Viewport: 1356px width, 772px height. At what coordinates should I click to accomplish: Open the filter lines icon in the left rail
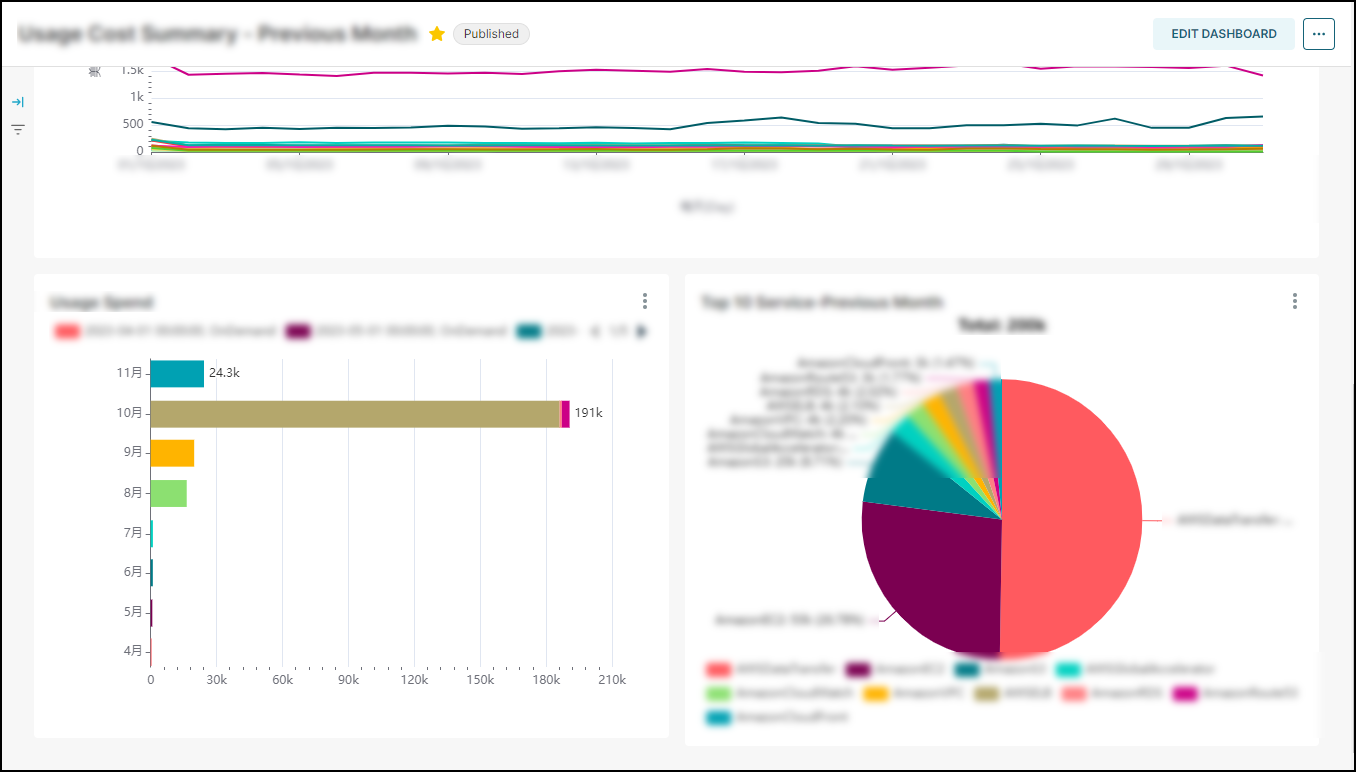pyautogui.click(x=18, y=129)
